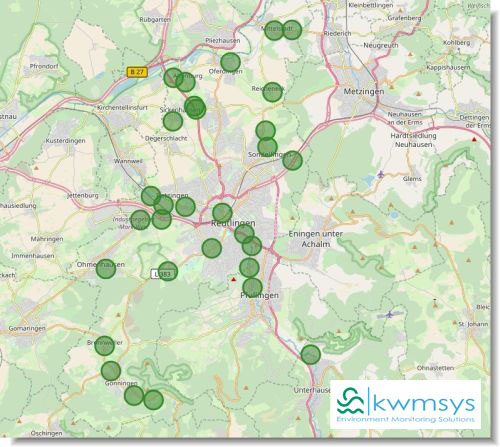This screenshot has width=500, height=447.
Task: Click the Immenhausen label
Action: tap(33, 256)
